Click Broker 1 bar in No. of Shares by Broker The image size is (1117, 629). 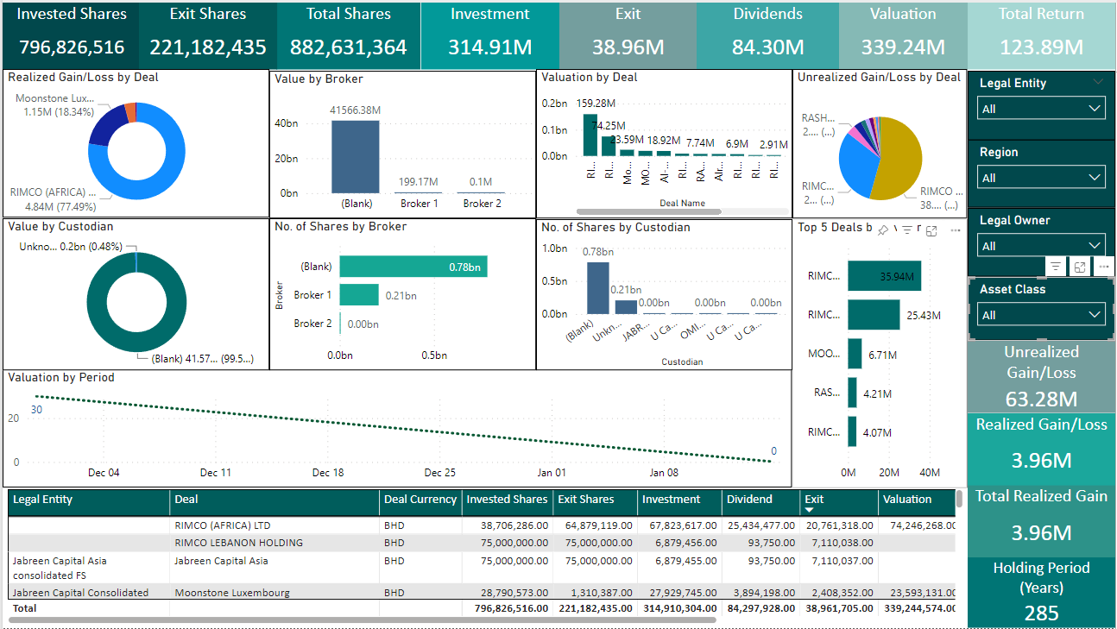(x=359, y=295)
